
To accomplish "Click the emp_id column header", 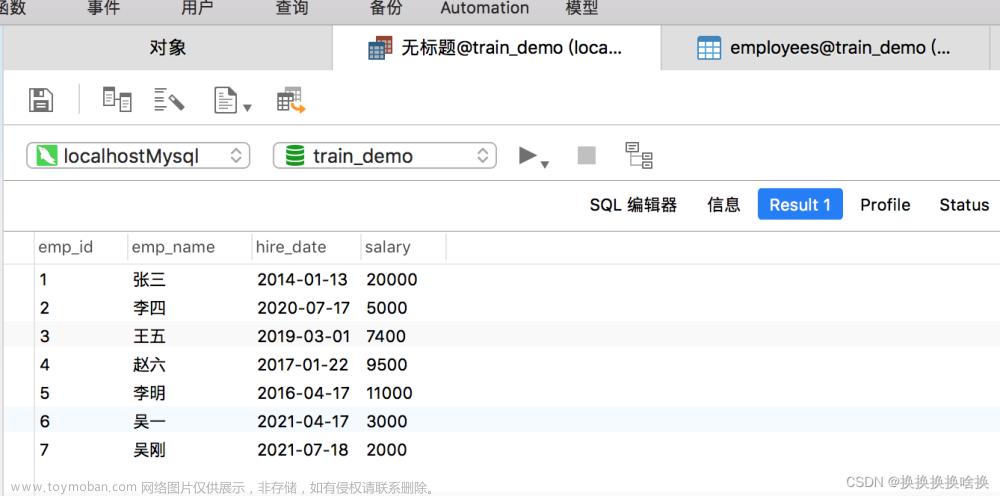I will tap(81, 247).
